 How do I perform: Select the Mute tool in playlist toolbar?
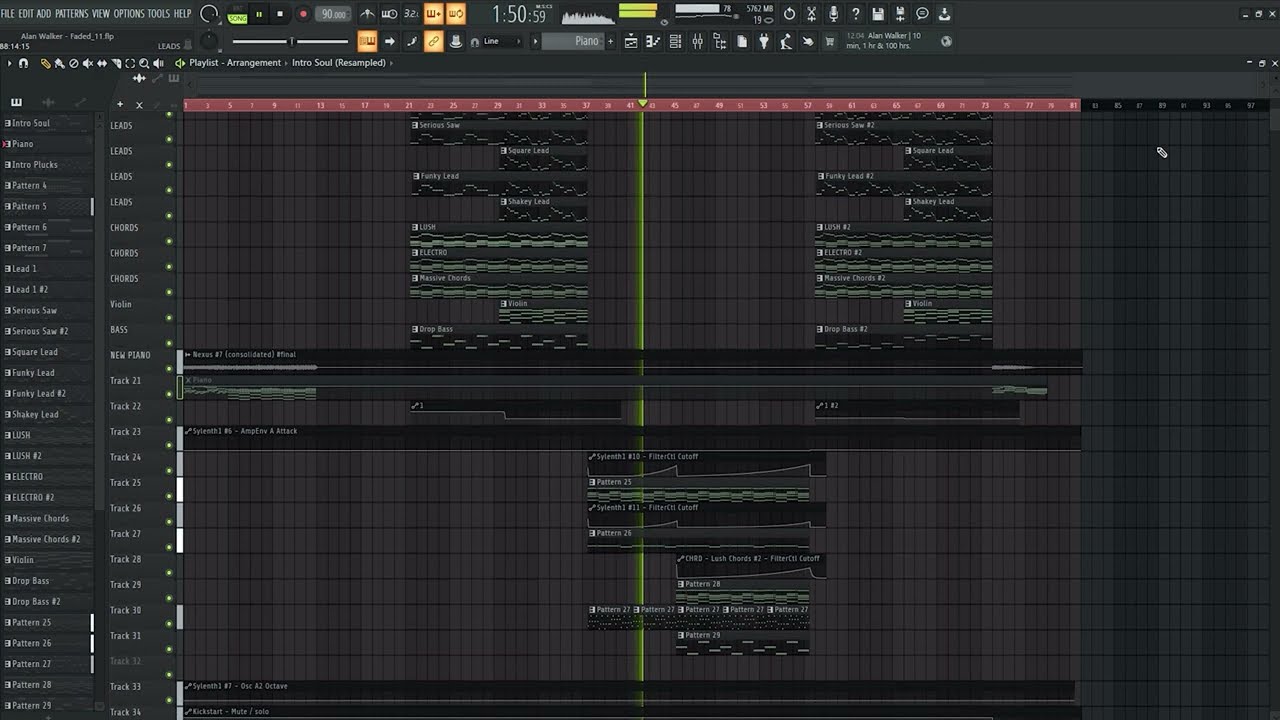pos(87,63)
